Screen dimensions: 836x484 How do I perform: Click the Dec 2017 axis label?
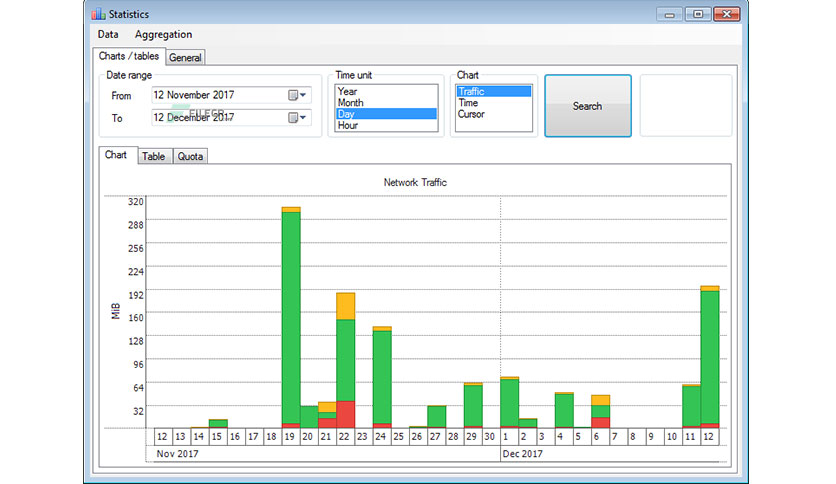522,454
